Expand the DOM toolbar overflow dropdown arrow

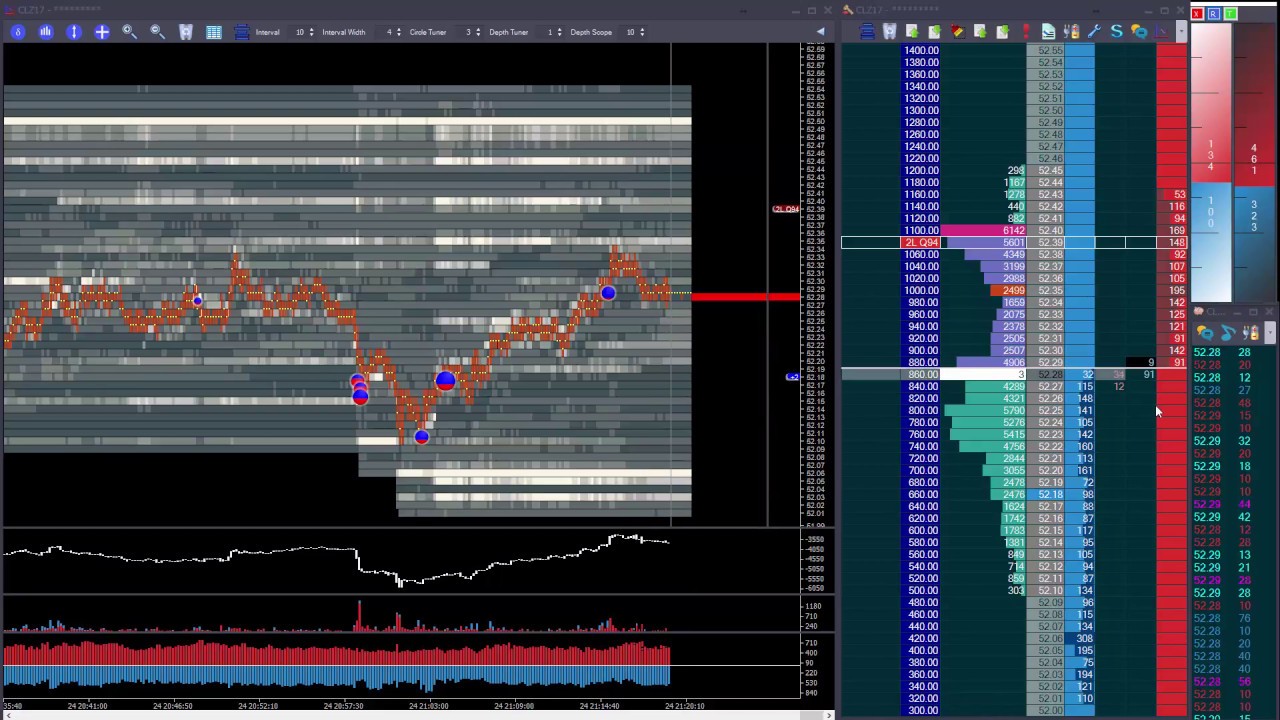click(1181, 32)
